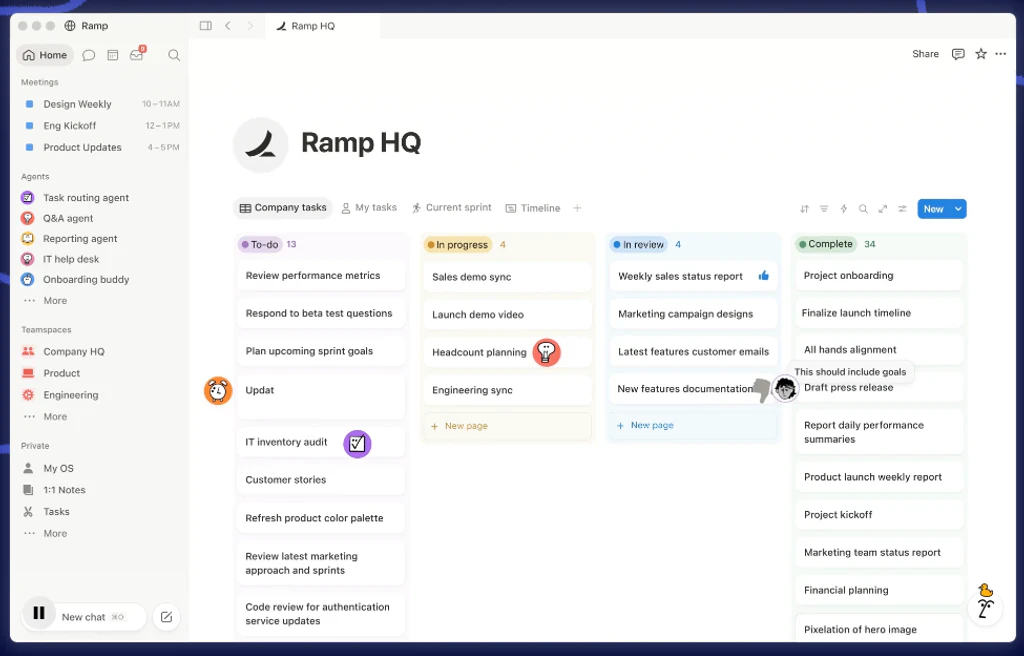
Task: Switch to the Timeline view tab
Action: coord(533,208)
